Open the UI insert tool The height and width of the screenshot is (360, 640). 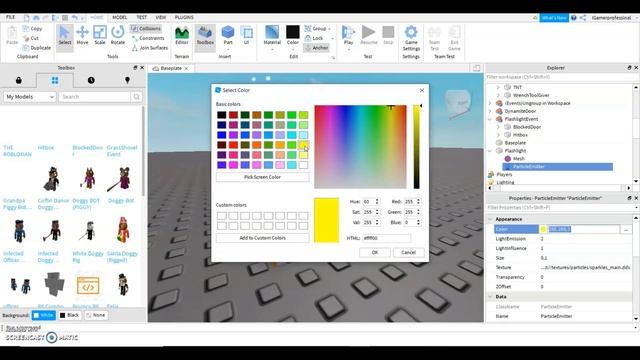(x=247, y=35)
